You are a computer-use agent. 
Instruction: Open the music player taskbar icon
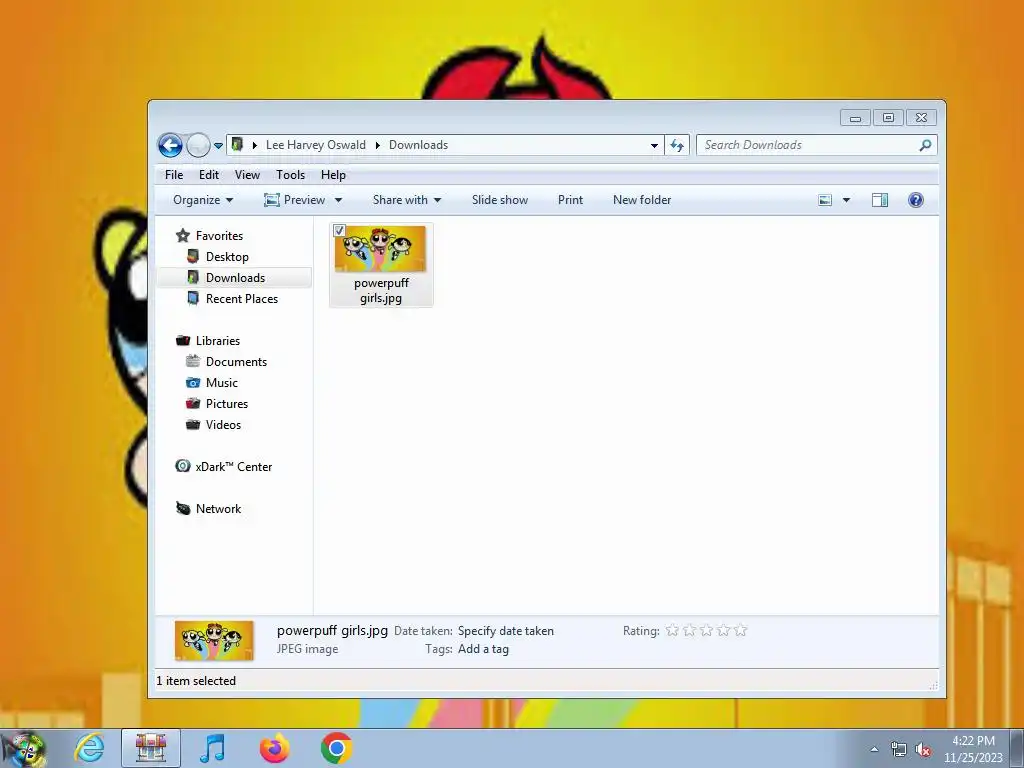click(x=213, y=748)
